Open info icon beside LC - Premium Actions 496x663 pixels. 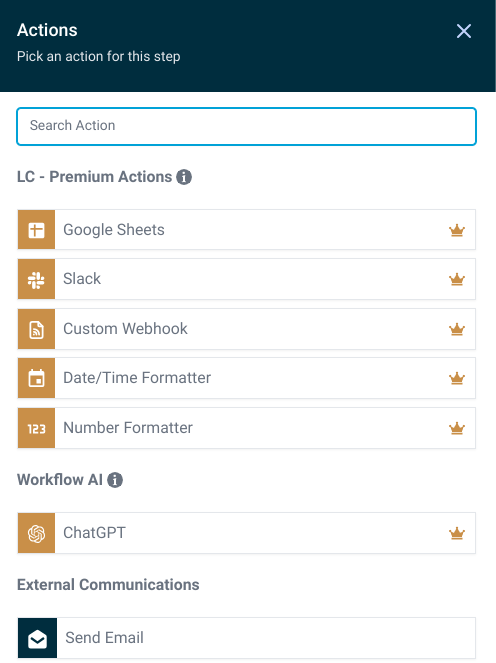tap(184, 177)
